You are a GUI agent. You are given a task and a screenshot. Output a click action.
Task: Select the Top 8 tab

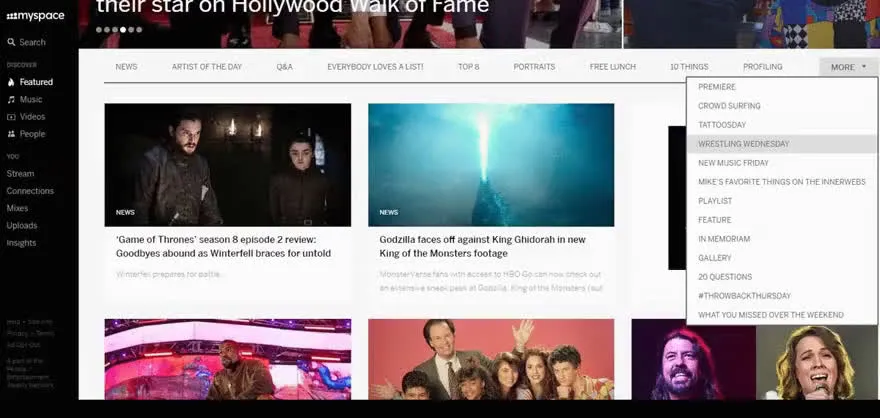(x=469, y=67)
